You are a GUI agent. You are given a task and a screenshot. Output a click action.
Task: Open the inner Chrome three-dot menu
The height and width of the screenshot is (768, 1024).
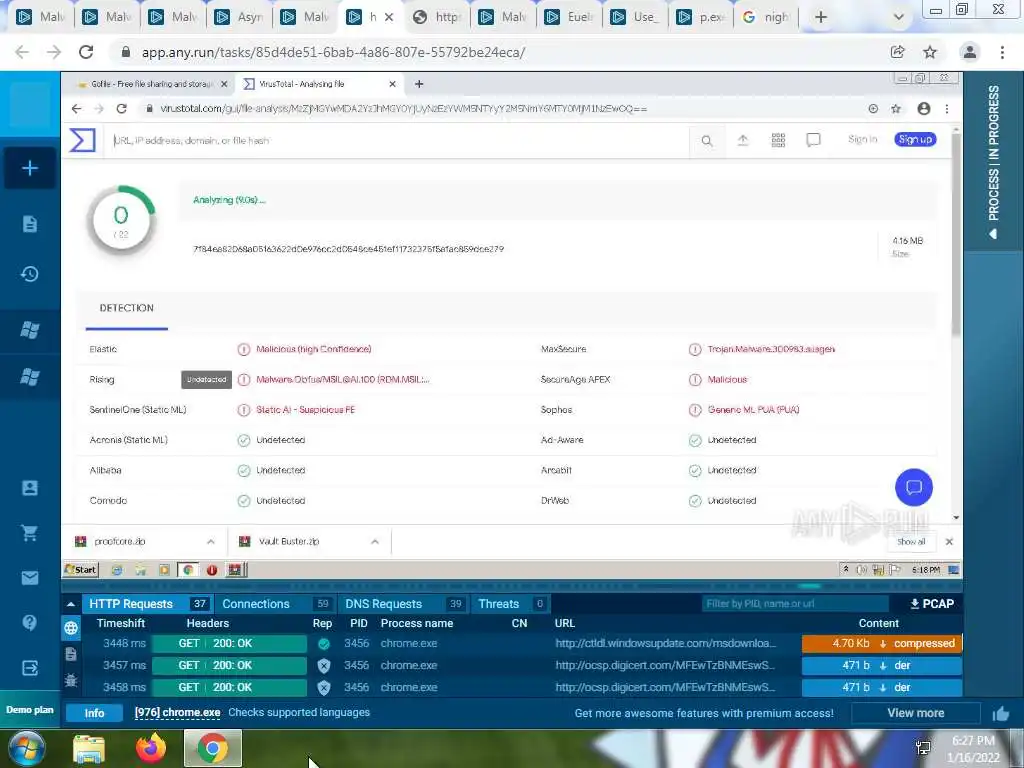(x=947, y=109)
